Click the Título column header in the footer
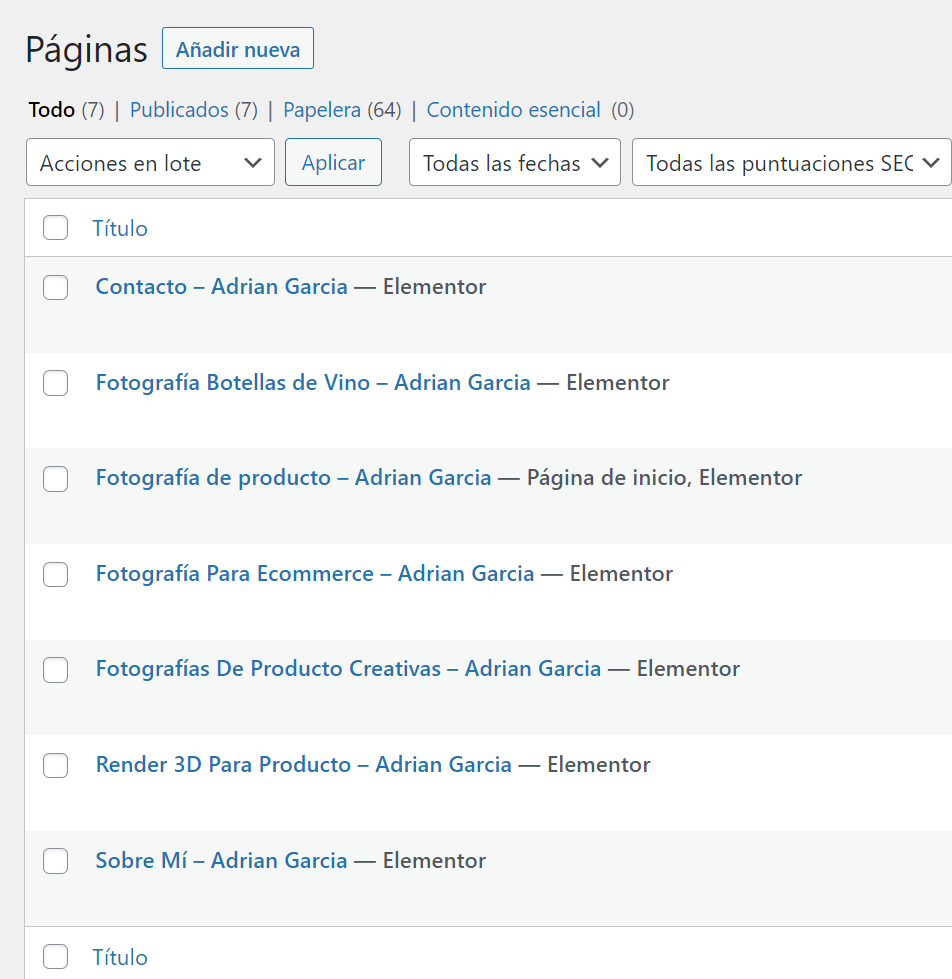The height and width of the screenshot is (979, 952). (x=120, y=957)
